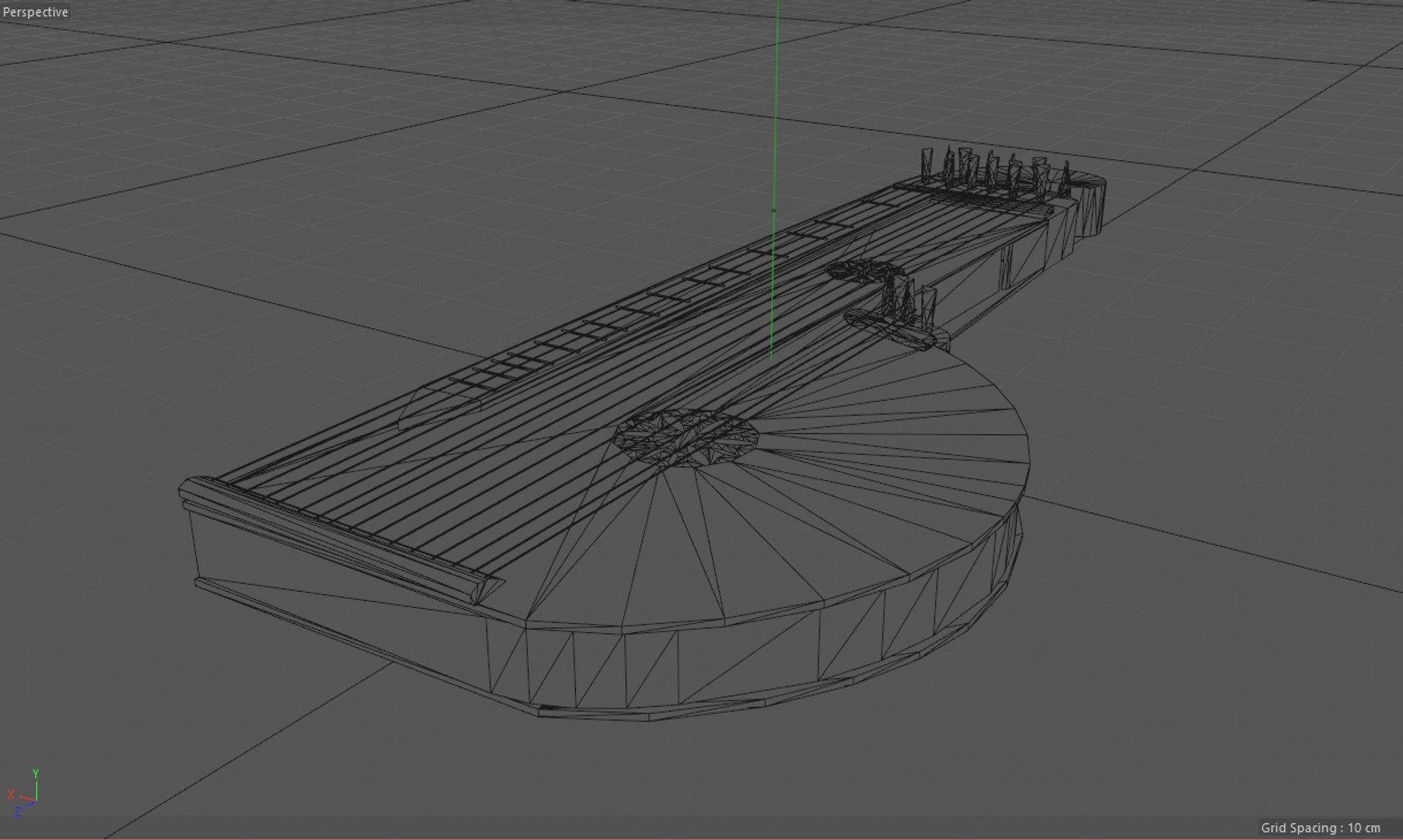Click the XYZ axis orientation indicator
This screenshot has height=840, width=1403.
click(x=23, y=794)
